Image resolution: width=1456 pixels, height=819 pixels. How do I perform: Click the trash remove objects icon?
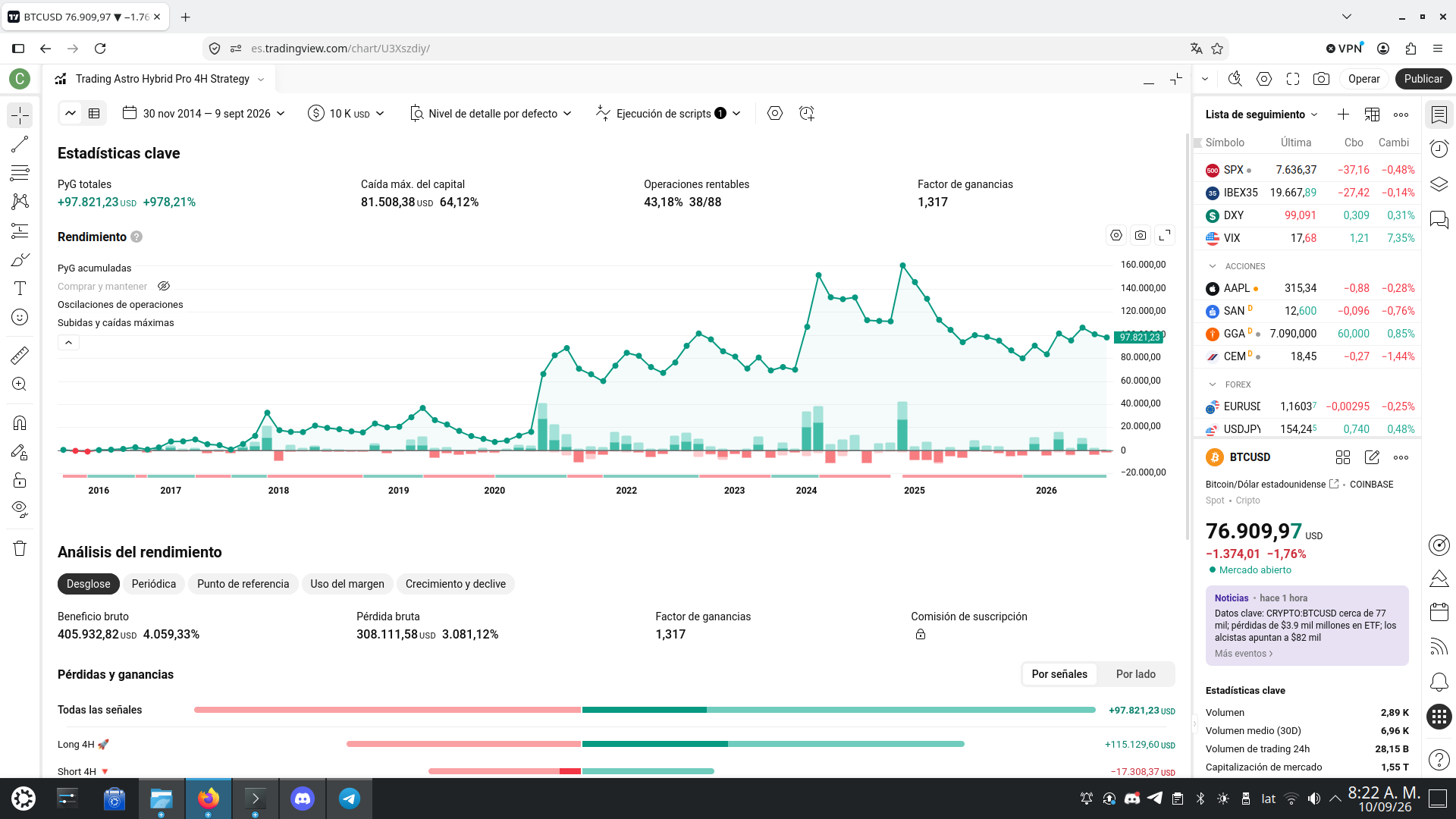(x=20, y=548)
